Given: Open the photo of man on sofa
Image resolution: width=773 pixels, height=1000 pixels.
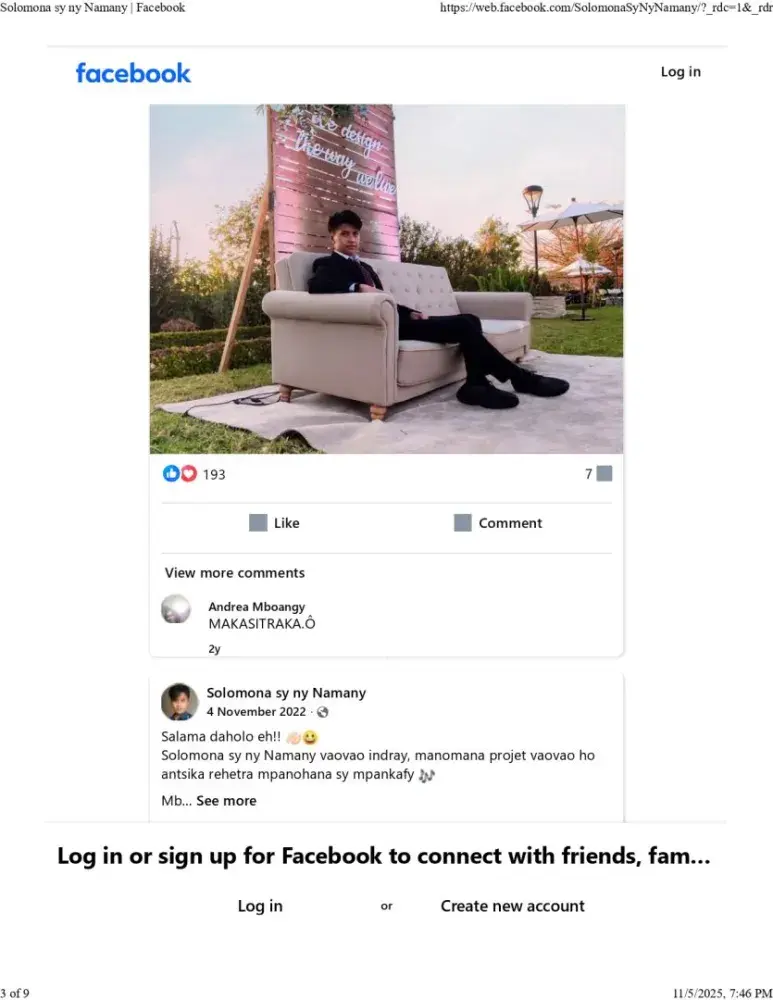Looking at the screenshot, I should pyautogui.click(x=386, y=279).
